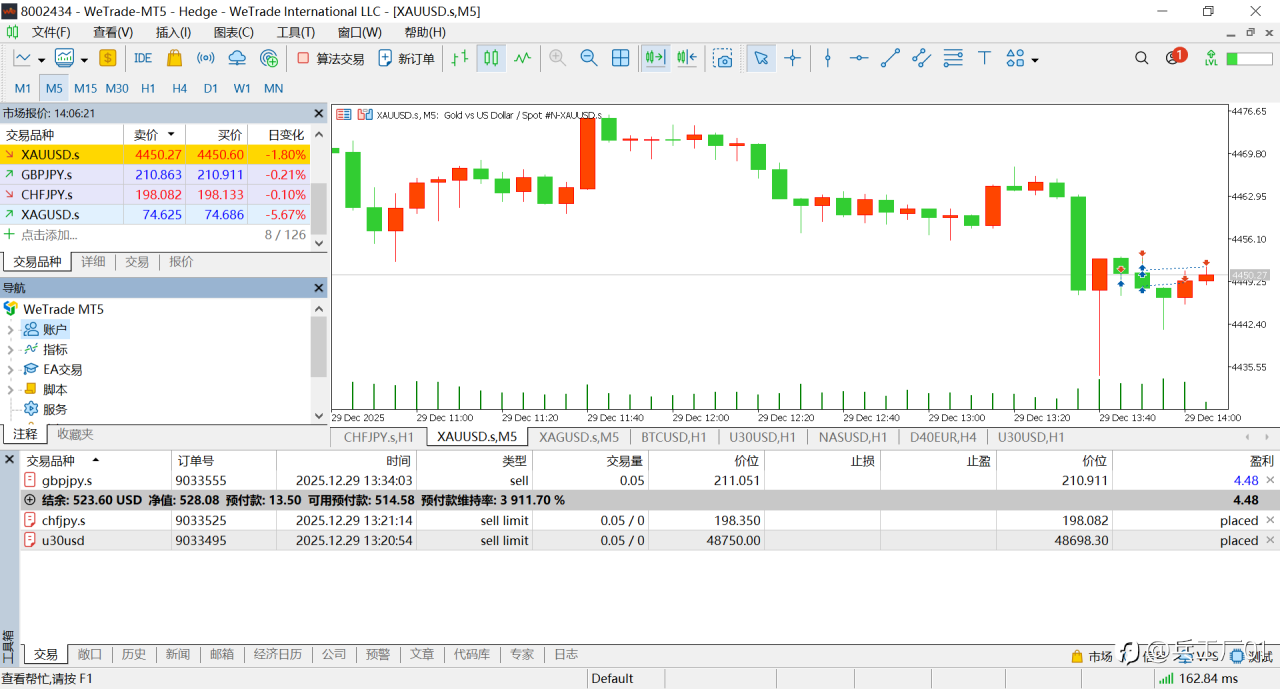Select the H1 timeframe
Image resolution: width=1280 pixels, height=689 pixels.
pyautogui.click(x=148, y=88)
